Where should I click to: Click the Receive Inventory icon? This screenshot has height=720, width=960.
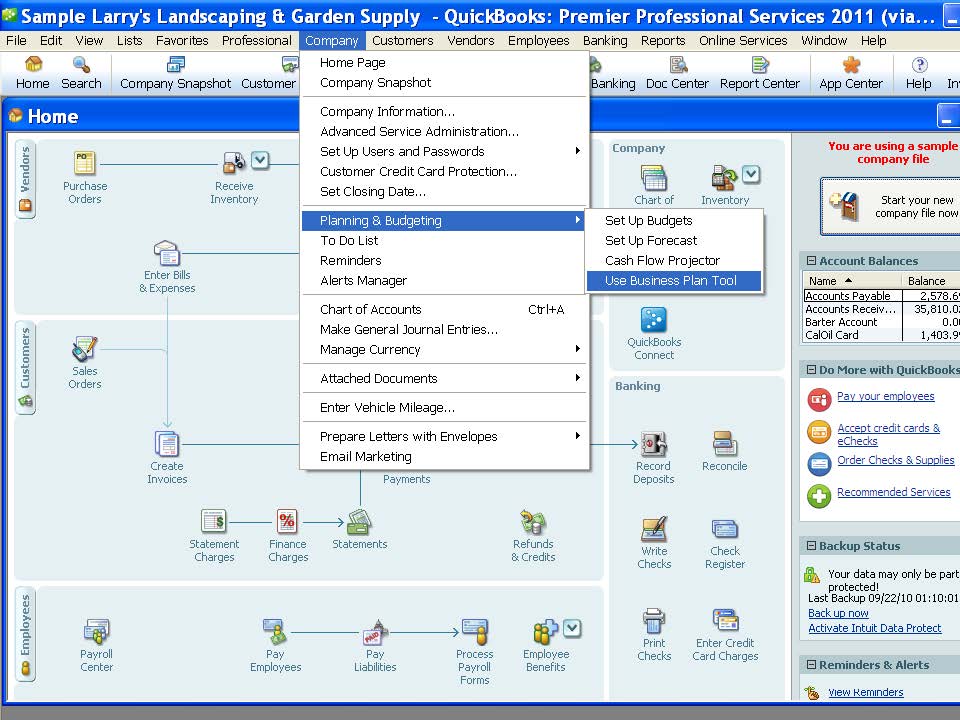233,162
